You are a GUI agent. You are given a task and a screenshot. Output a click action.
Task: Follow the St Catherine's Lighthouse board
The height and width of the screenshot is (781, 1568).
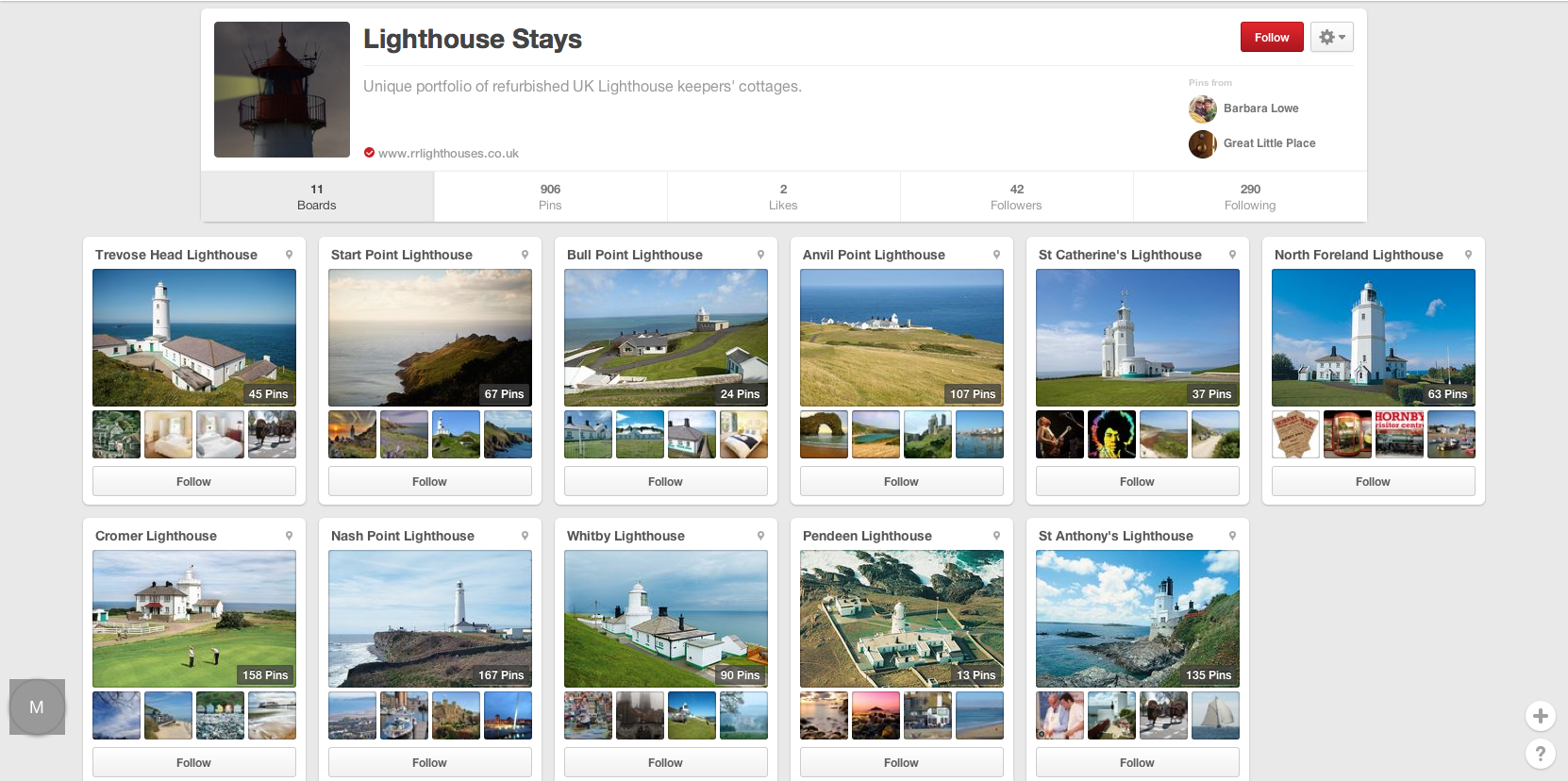click(x=1137, y=481)
